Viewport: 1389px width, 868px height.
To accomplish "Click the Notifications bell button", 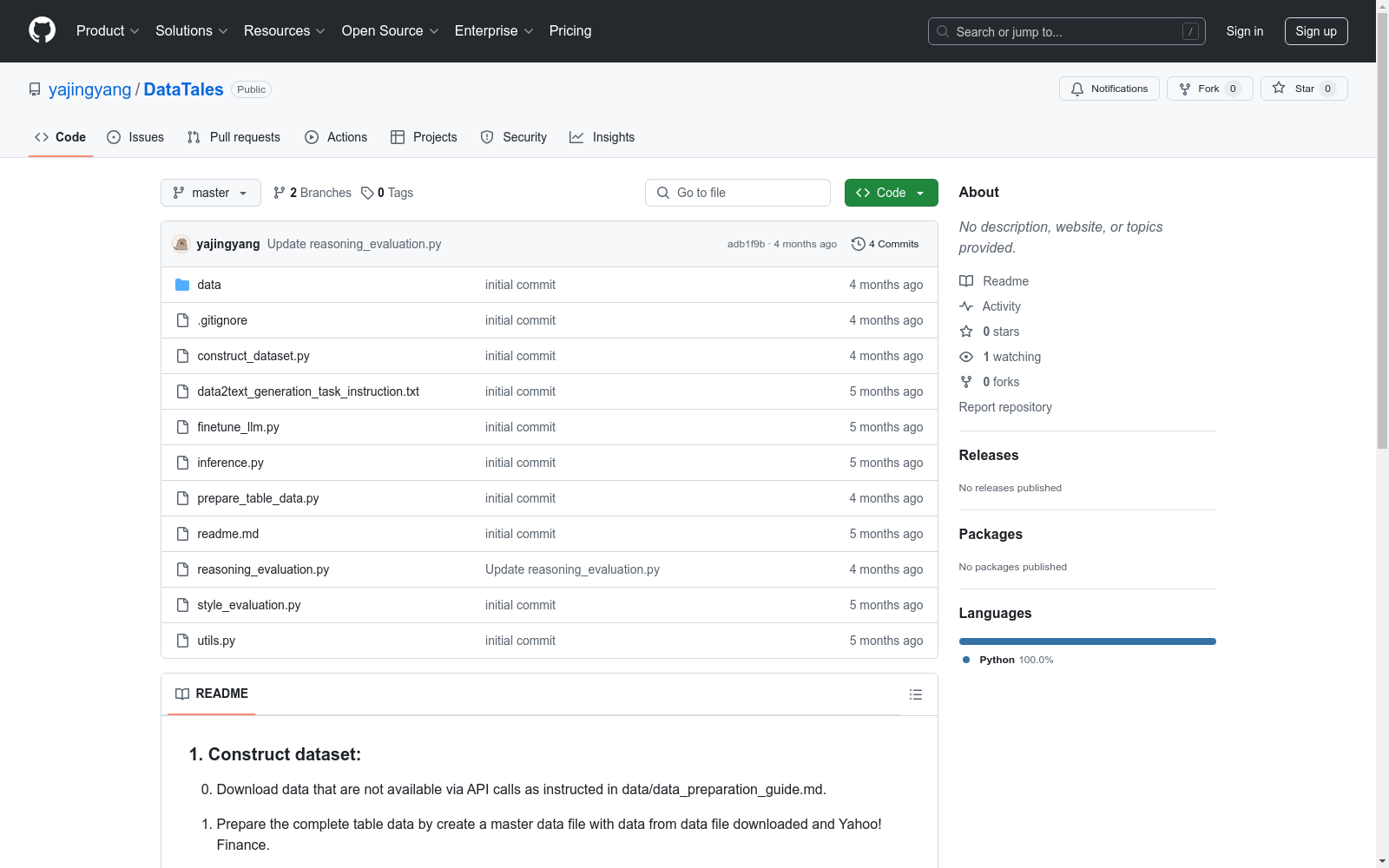I will point(1109,89).
